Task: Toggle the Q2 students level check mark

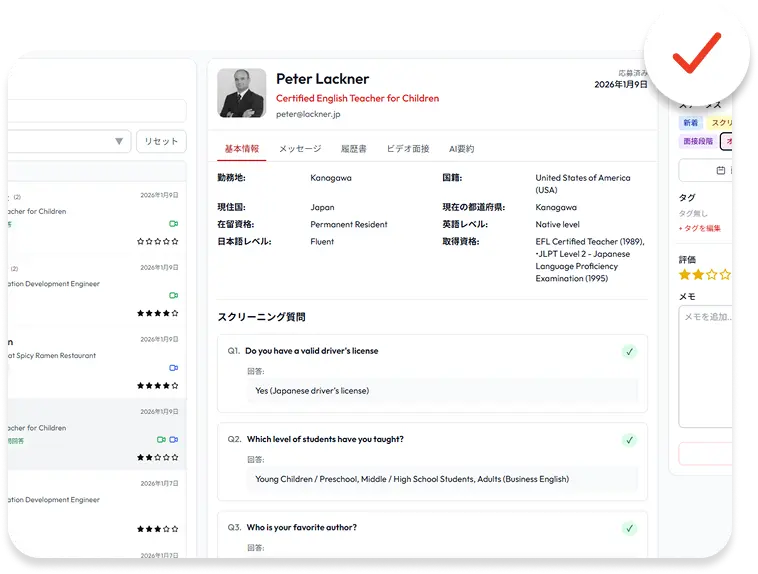Action: tap(629, 441)
